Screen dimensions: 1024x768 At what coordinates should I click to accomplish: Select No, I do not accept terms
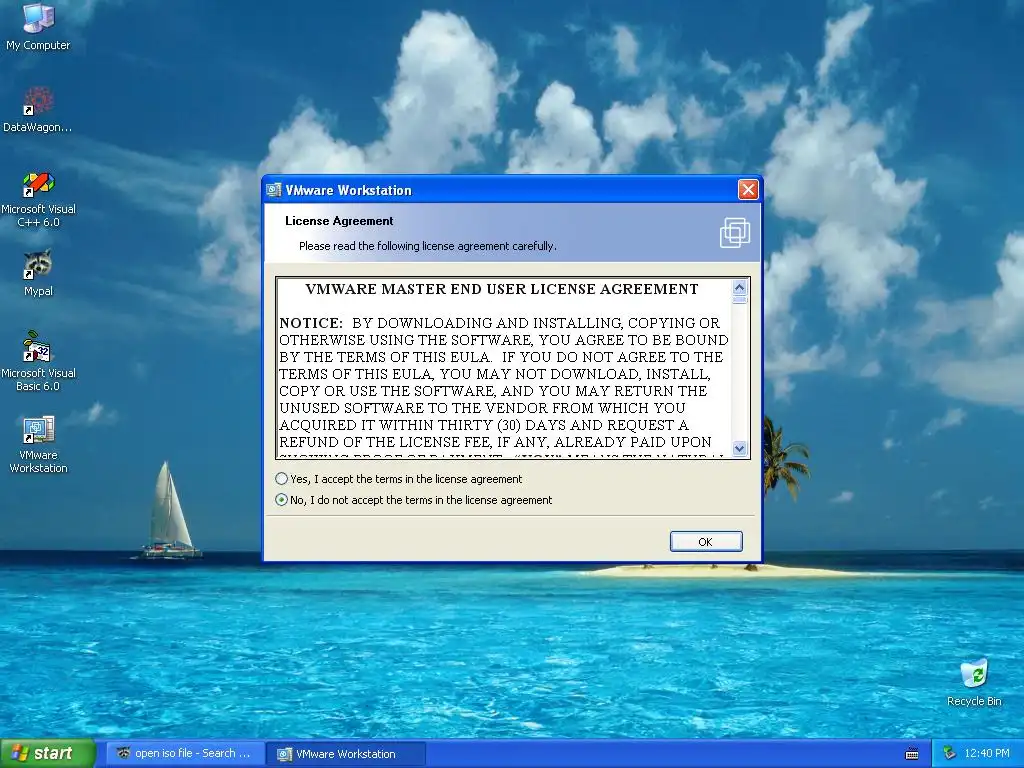414,500
